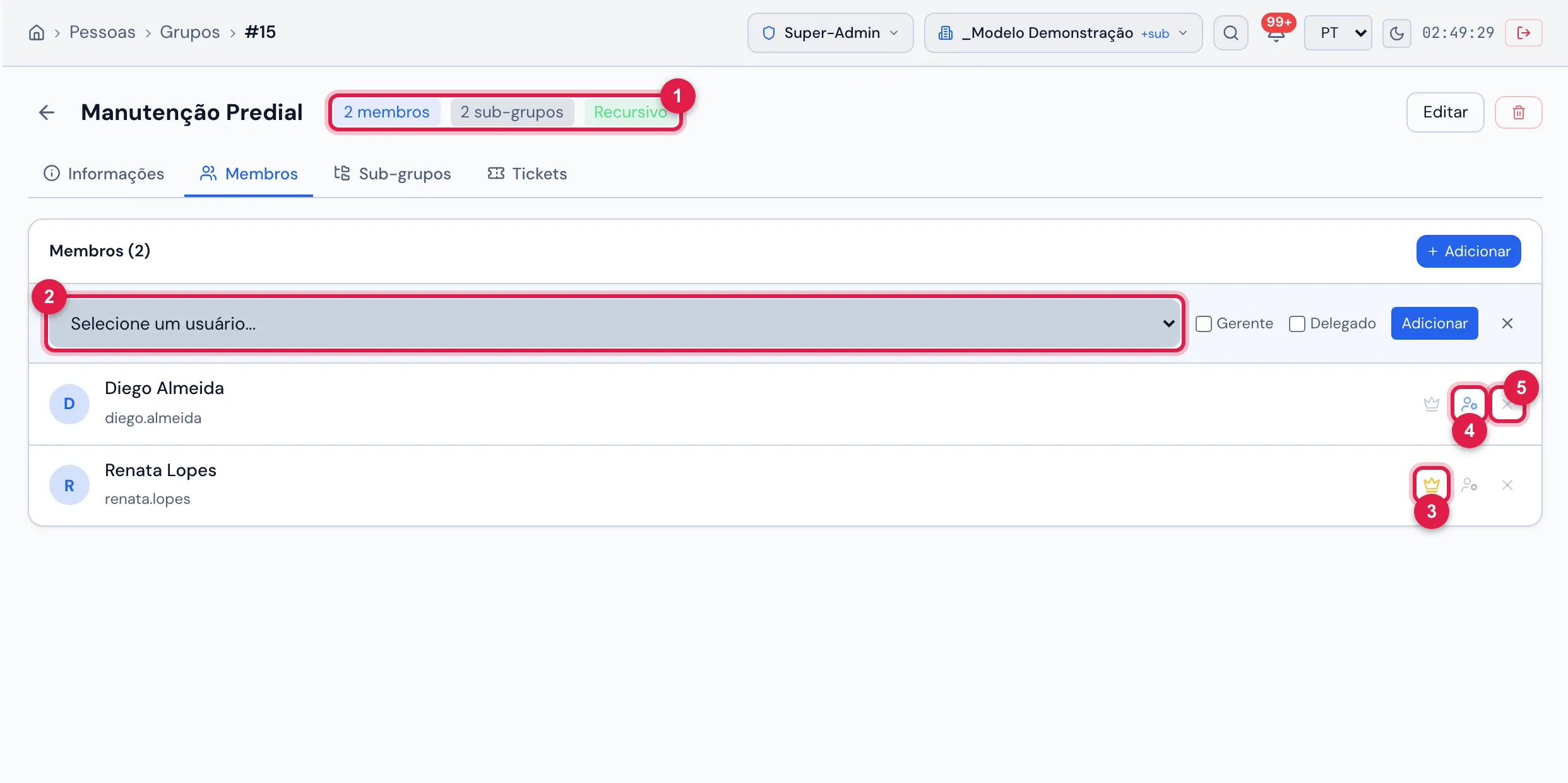Toggle manager crown for Diego Almeida
Image resolution: width=1568 pixels, height=783 pixels.
1431,404
